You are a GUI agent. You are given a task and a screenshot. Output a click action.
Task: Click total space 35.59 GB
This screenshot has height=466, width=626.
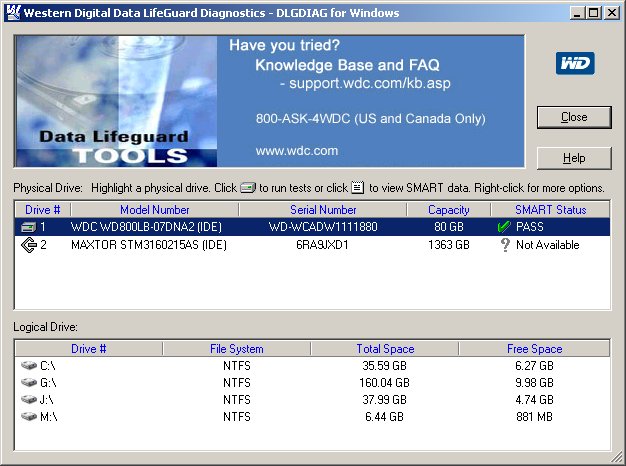pyautogui.click(x=384, y=365)
